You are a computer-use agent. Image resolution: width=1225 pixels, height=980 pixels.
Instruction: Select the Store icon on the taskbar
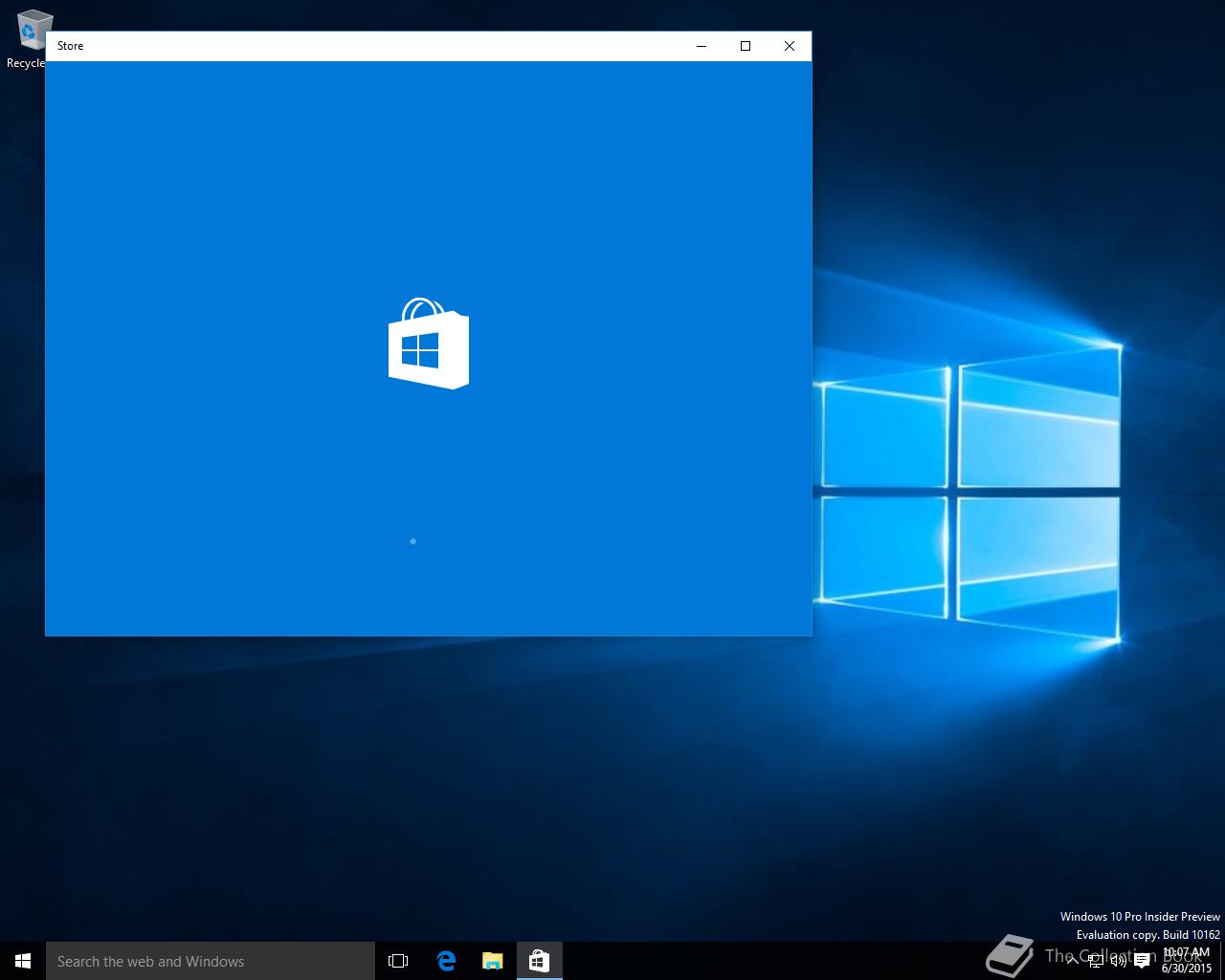539,961
